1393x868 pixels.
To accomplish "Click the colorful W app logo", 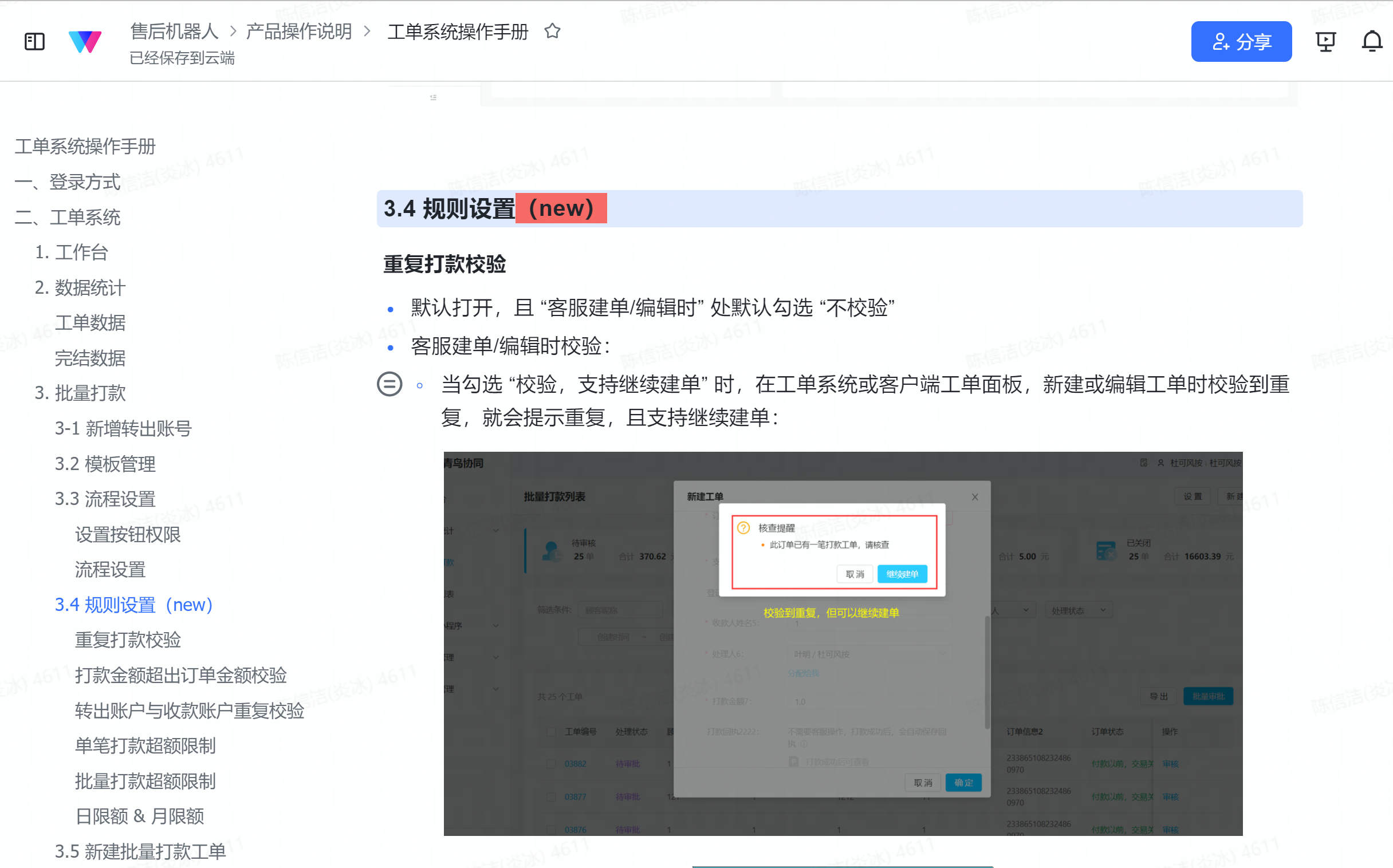I will coord(85,41).
